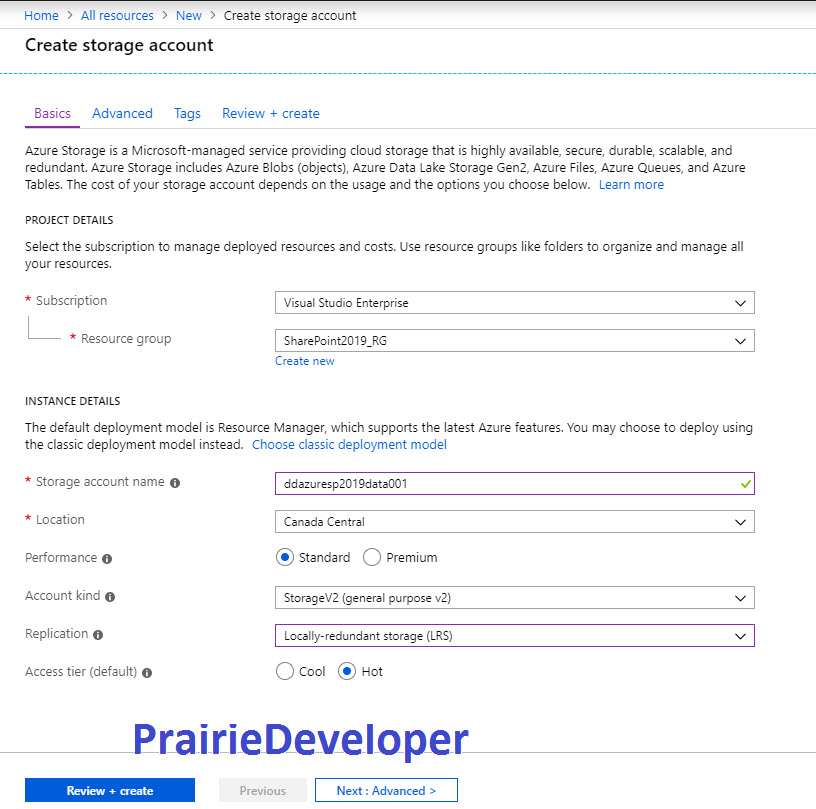Open the Tags tab
The height and width of the screenshot is (809, 816).
tap(187, 113)
